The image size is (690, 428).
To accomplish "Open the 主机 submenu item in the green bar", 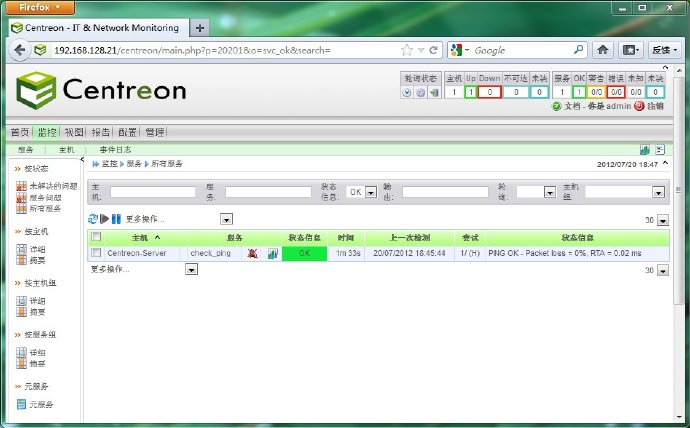I will (x=66, y=150).
